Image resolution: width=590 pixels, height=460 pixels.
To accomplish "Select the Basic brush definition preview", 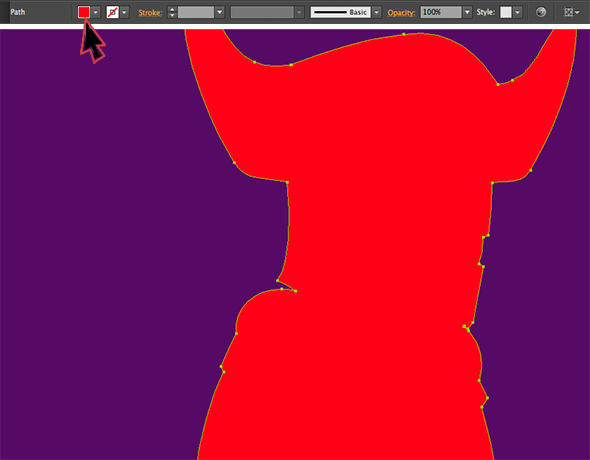I will [x=340, y=12].
